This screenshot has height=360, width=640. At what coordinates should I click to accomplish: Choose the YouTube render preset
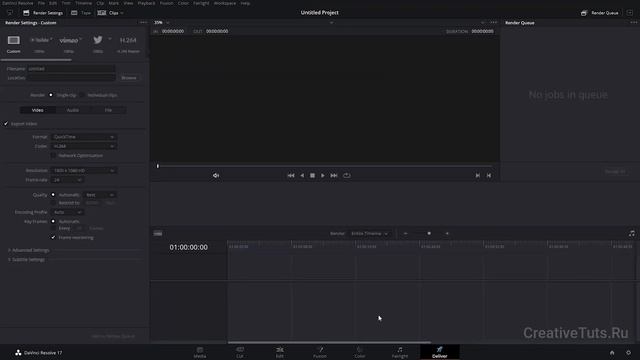(x=40, y=40)
